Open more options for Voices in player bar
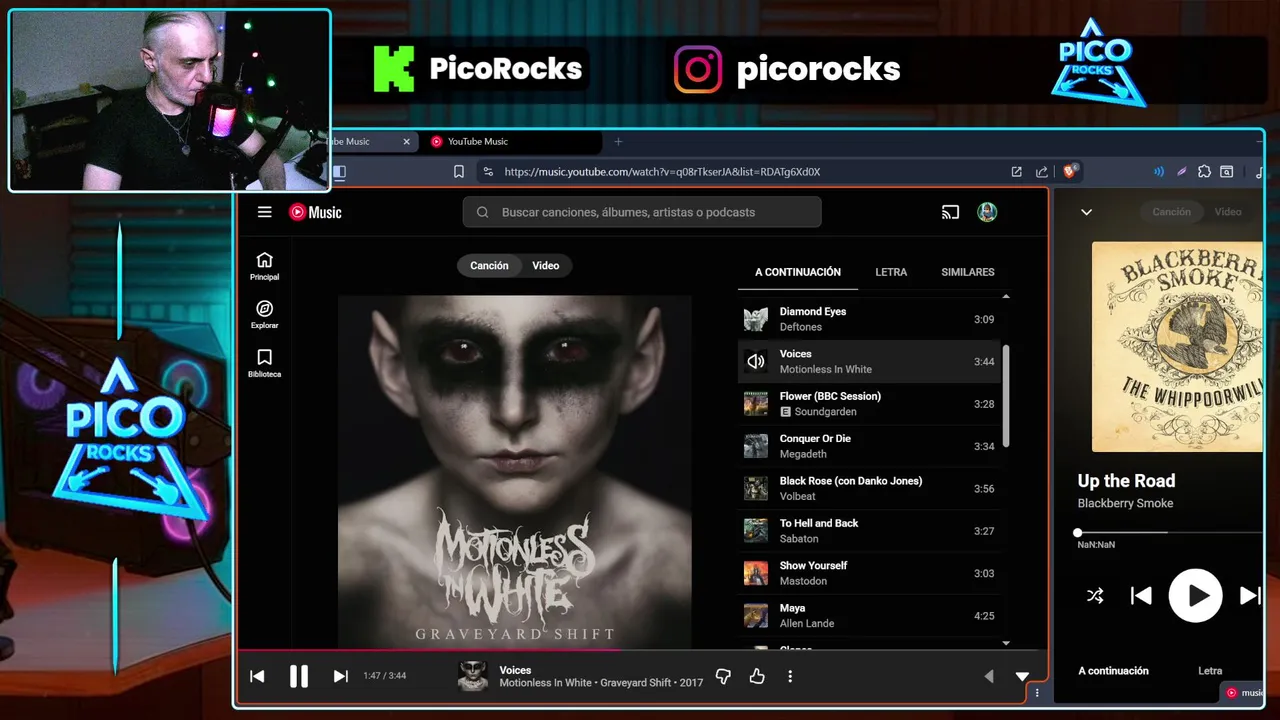The height and width of the screenshot is (720, 1280). [790, 677]
